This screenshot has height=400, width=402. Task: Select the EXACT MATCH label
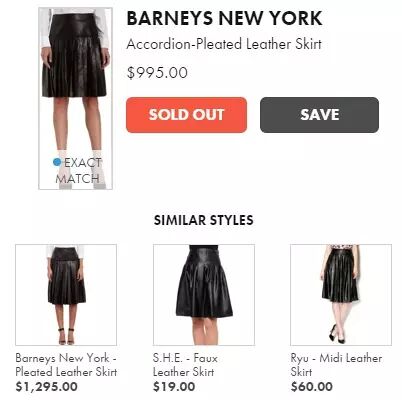(79, 171)
